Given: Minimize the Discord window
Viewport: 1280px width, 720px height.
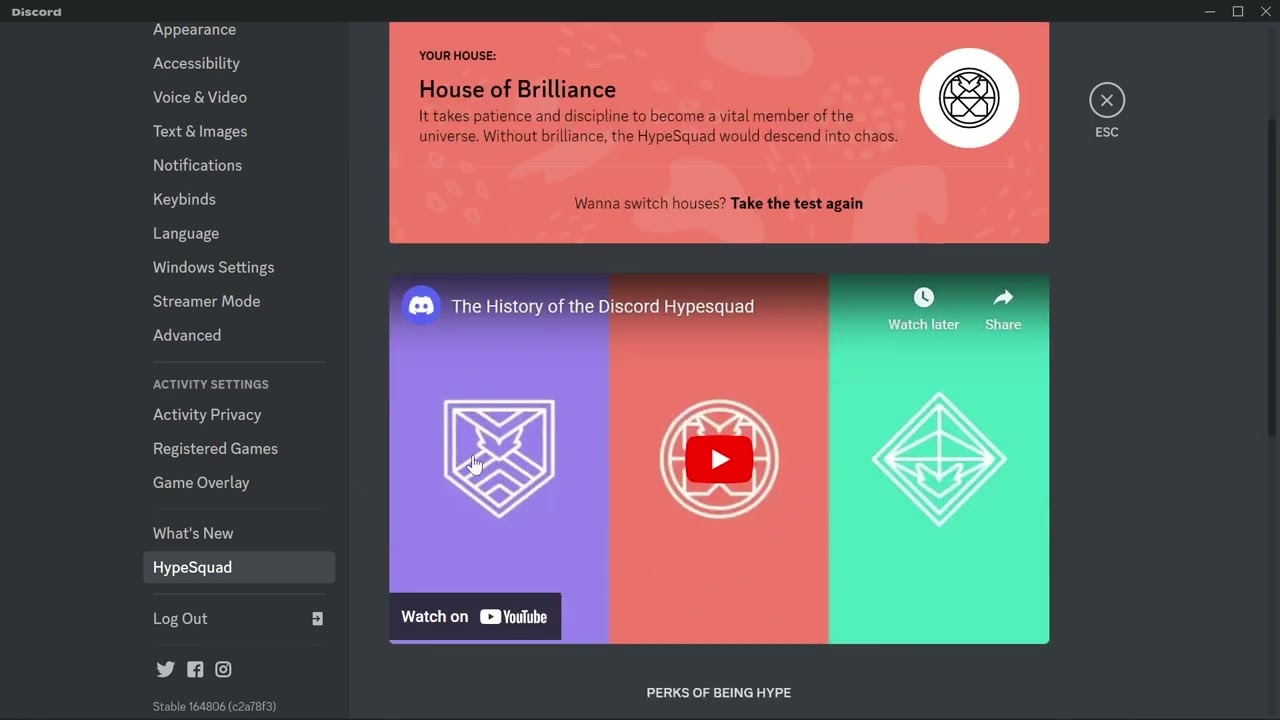Looking at the screenshot, I should [1210, 11].
